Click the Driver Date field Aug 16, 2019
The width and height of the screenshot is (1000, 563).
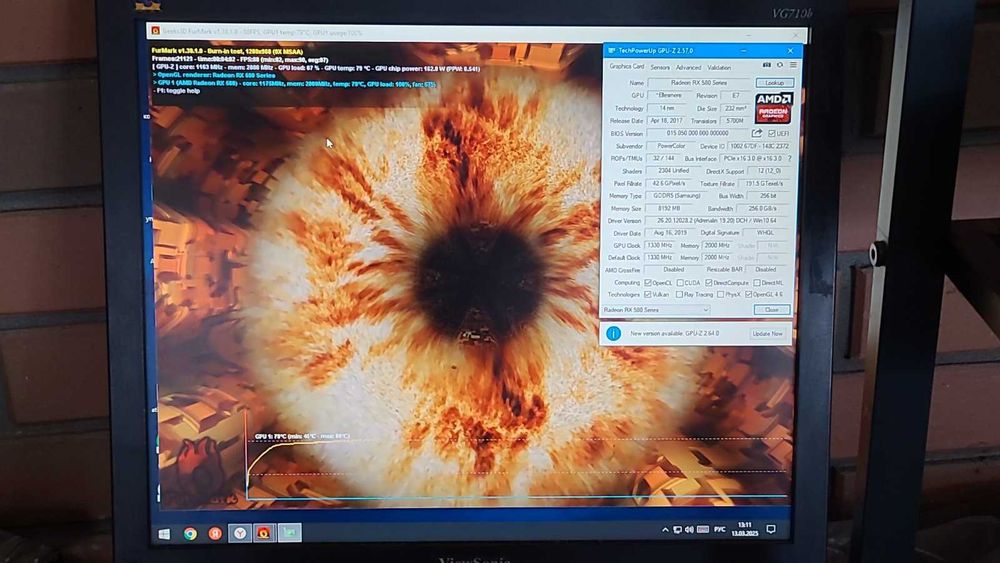coord(670,233)
